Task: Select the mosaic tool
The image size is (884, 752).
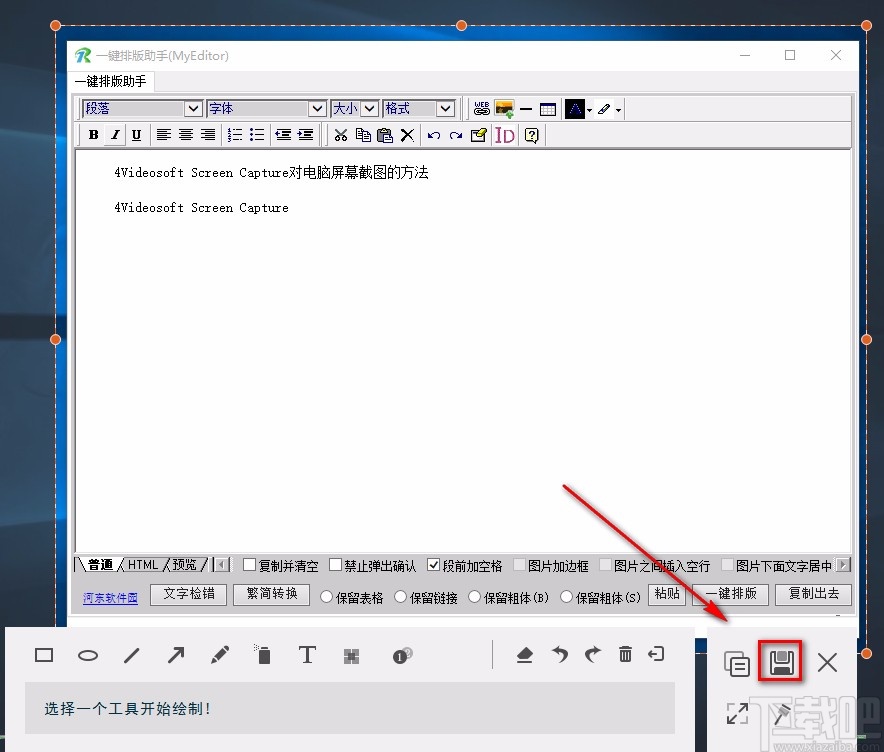Action: [352, 655]
